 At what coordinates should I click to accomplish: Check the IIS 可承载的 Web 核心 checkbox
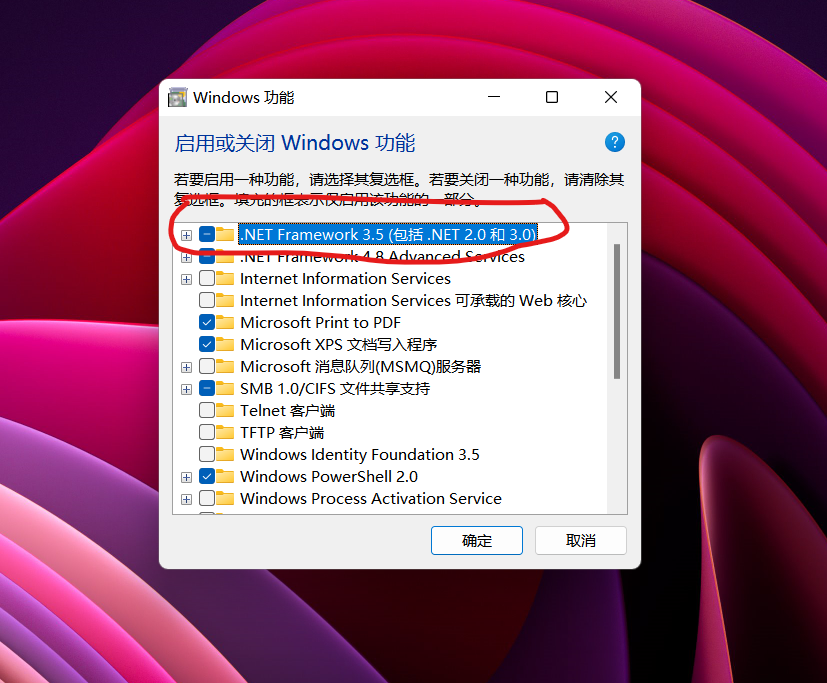[x=207, y=301]
